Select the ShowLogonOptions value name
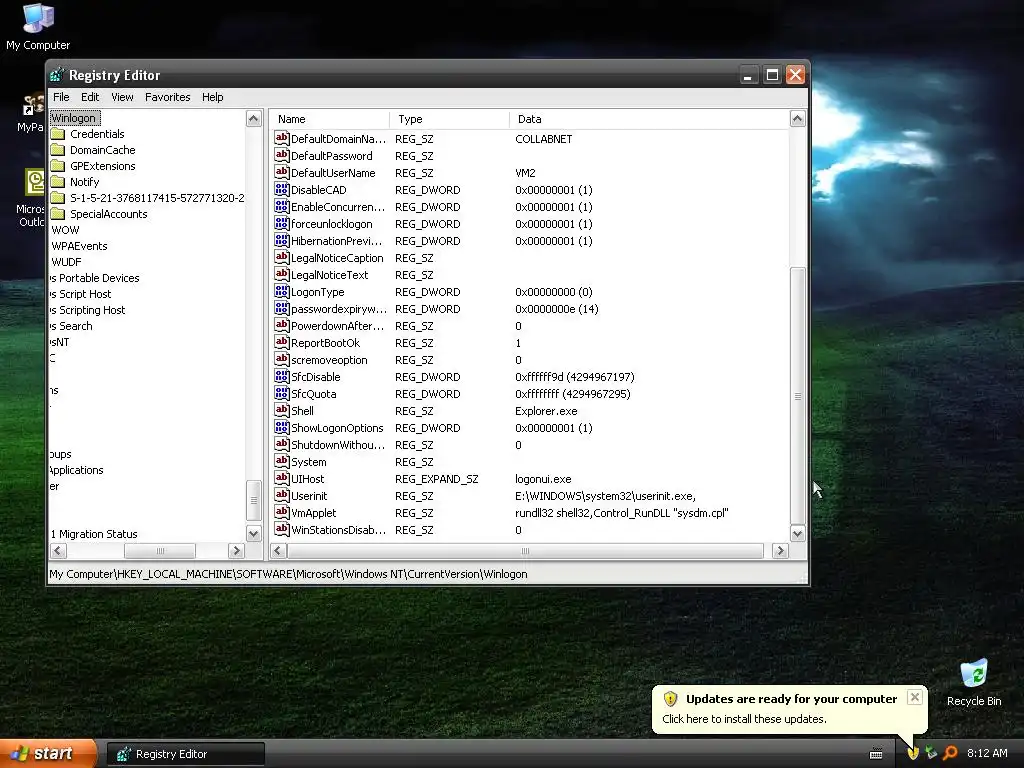 click(x=337, y=428)
